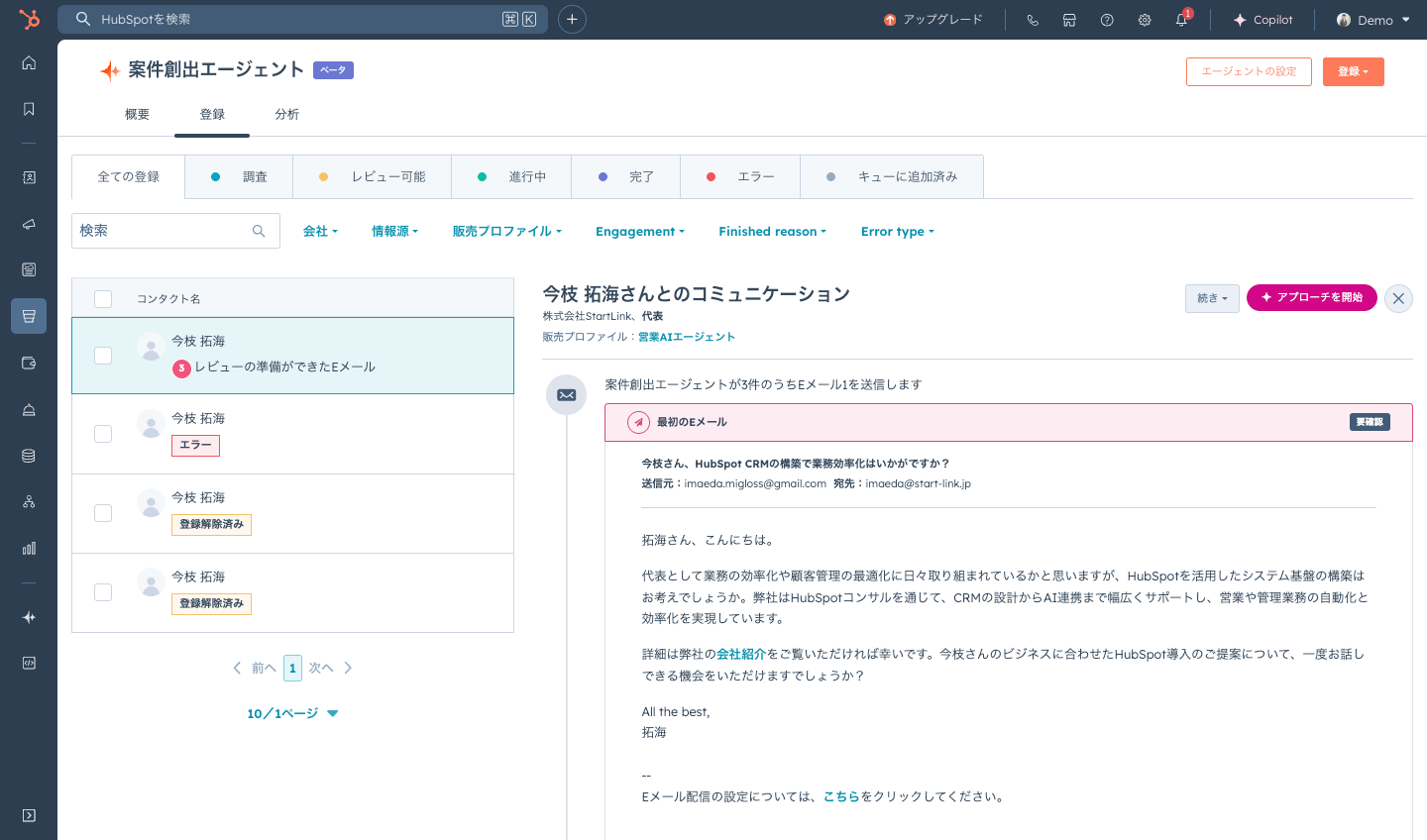Open the help question mark icon
The height and width of the screenshot is (840, 1427).
[x=1107, y=19]
